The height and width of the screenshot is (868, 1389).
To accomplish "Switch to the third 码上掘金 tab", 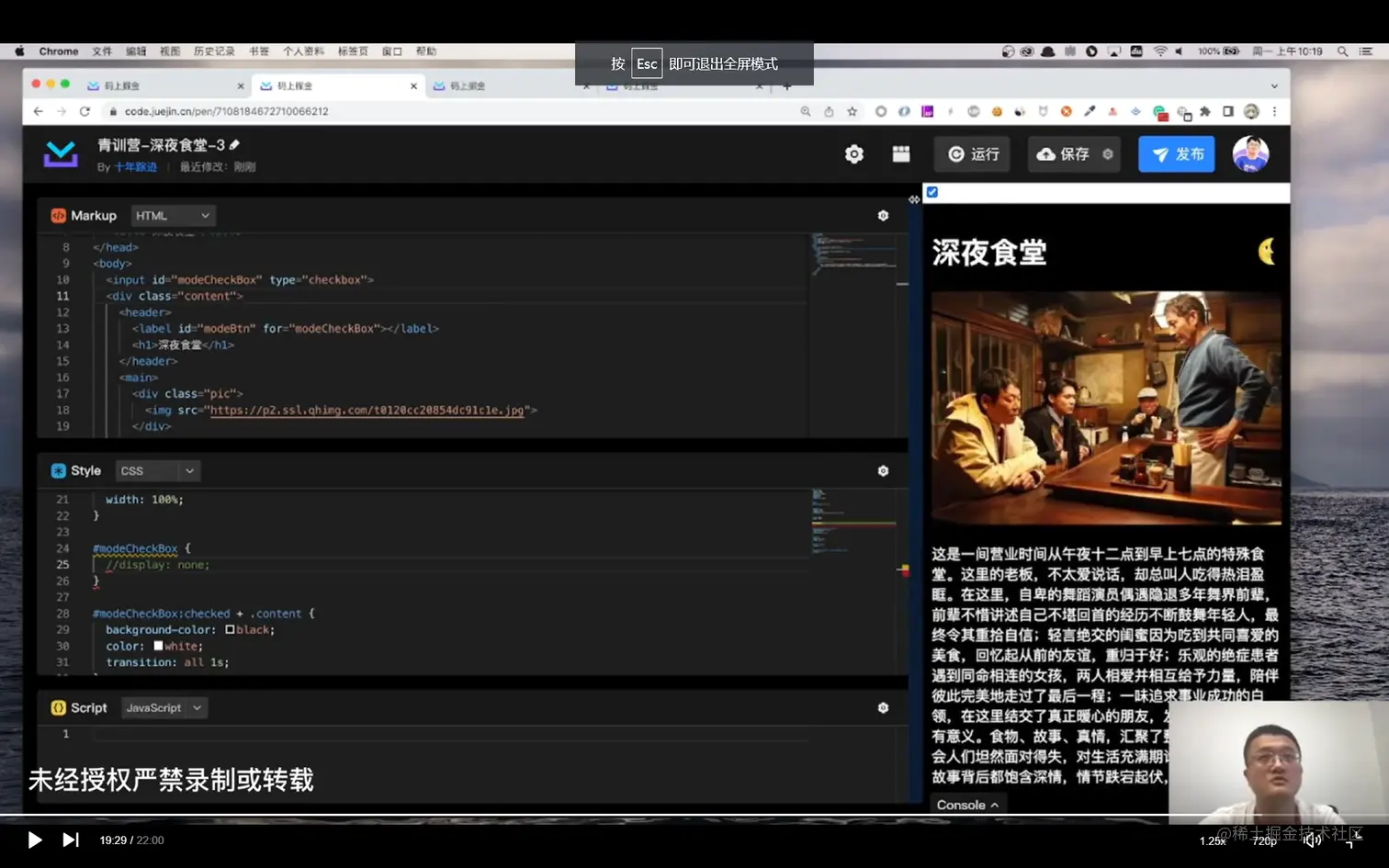I will click(511, 85).
